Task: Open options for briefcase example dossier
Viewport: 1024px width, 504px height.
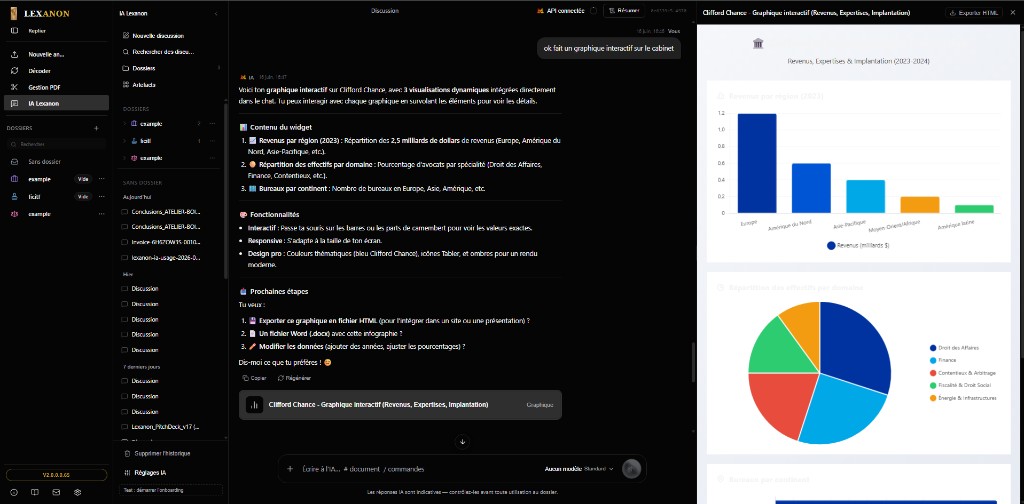Action: pyautogui.click(x=101, y=179)
